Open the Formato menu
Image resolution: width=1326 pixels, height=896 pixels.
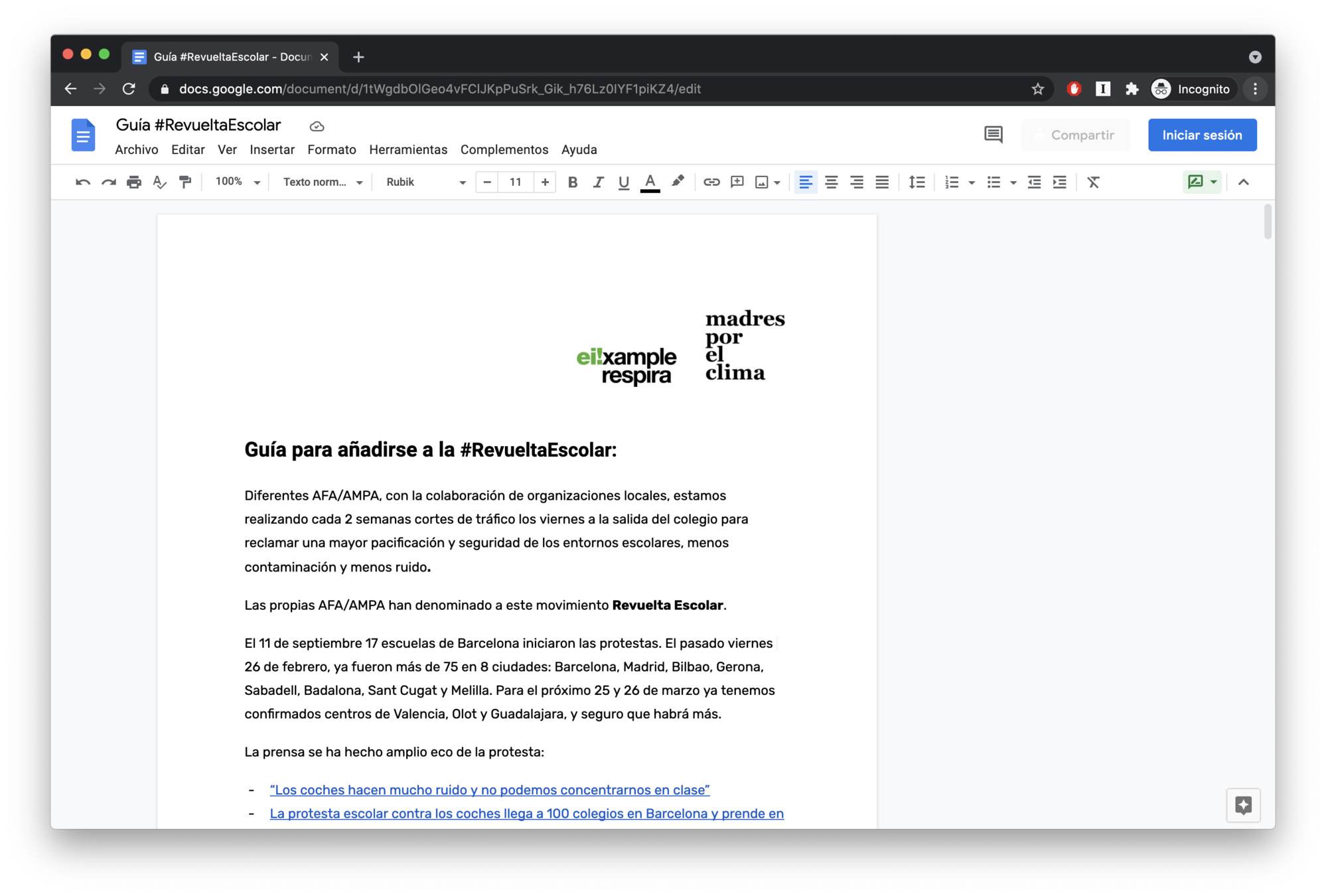click(x=331, y=149)
